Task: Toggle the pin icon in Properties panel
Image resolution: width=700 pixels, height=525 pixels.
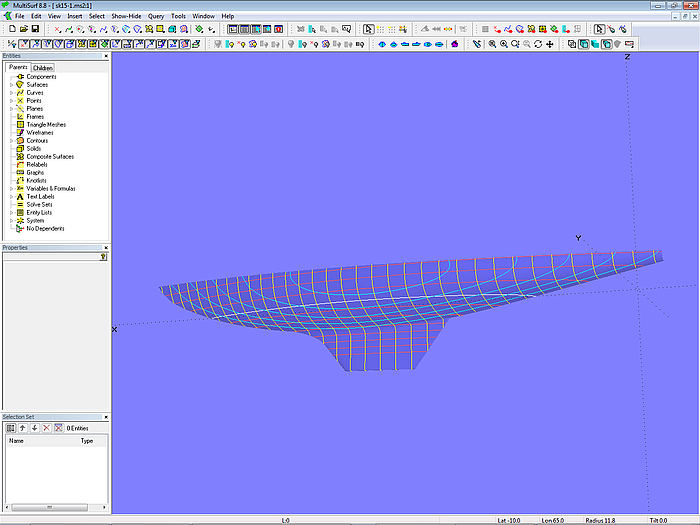Action: (x=103, y=257)
